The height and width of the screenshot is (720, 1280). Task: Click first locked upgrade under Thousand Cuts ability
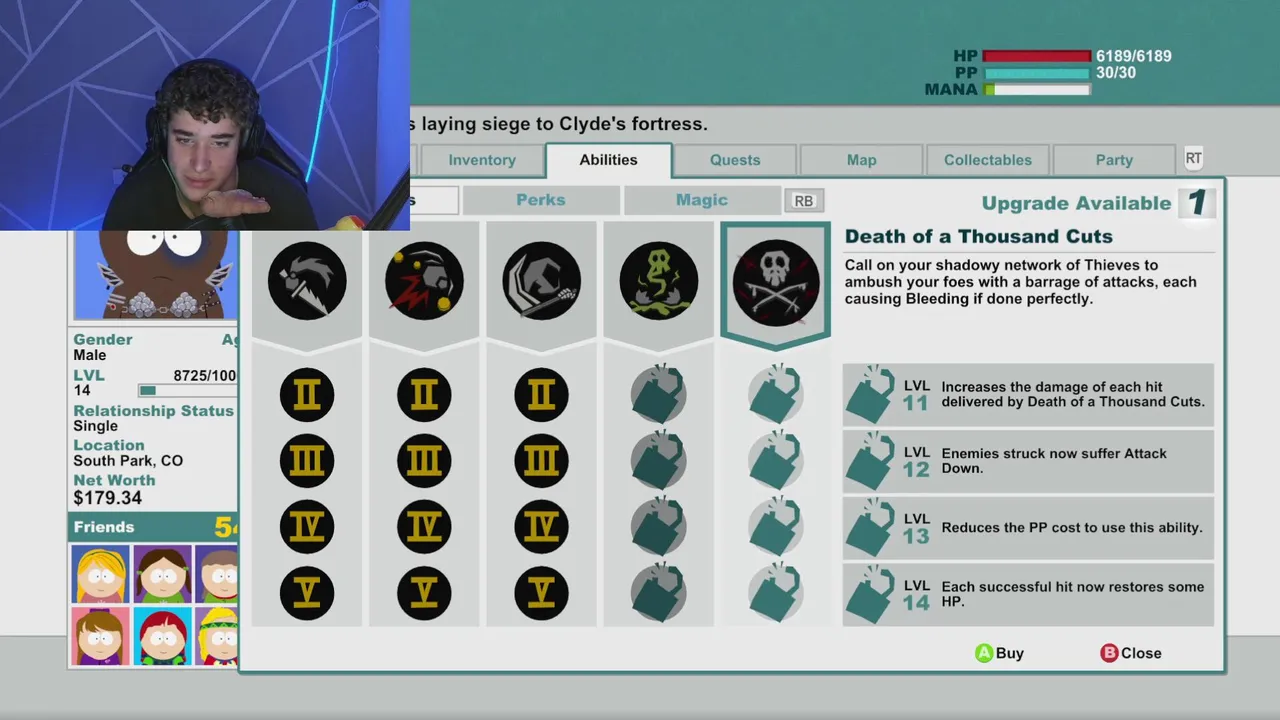776,394
